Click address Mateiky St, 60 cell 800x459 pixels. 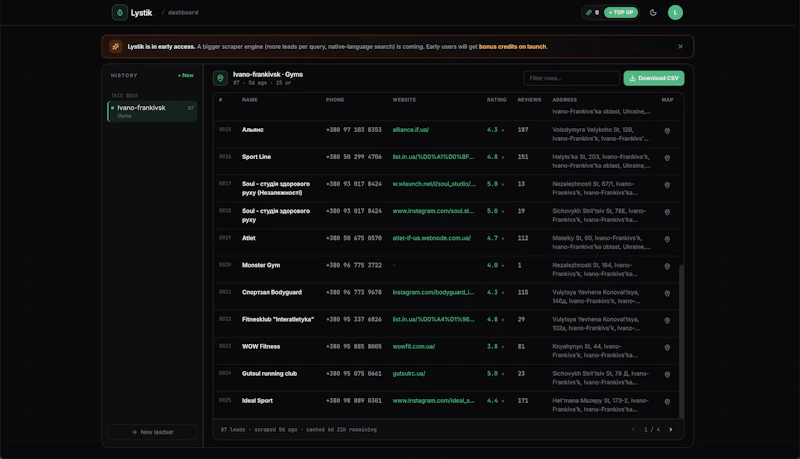[601, 242]
